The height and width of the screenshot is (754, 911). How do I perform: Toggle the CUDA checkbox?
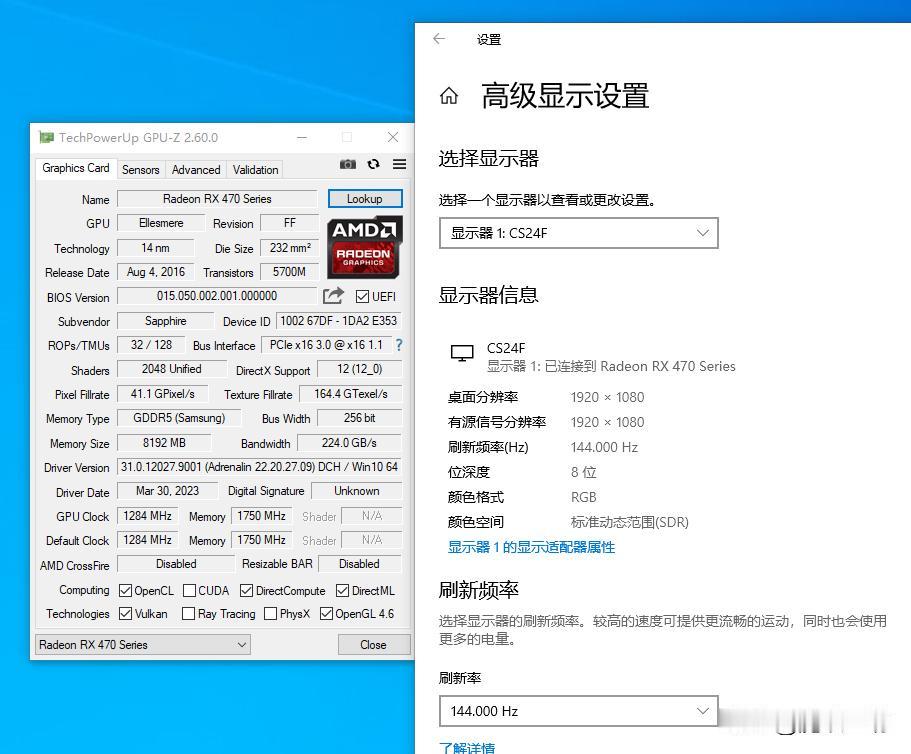pos(189,591)
